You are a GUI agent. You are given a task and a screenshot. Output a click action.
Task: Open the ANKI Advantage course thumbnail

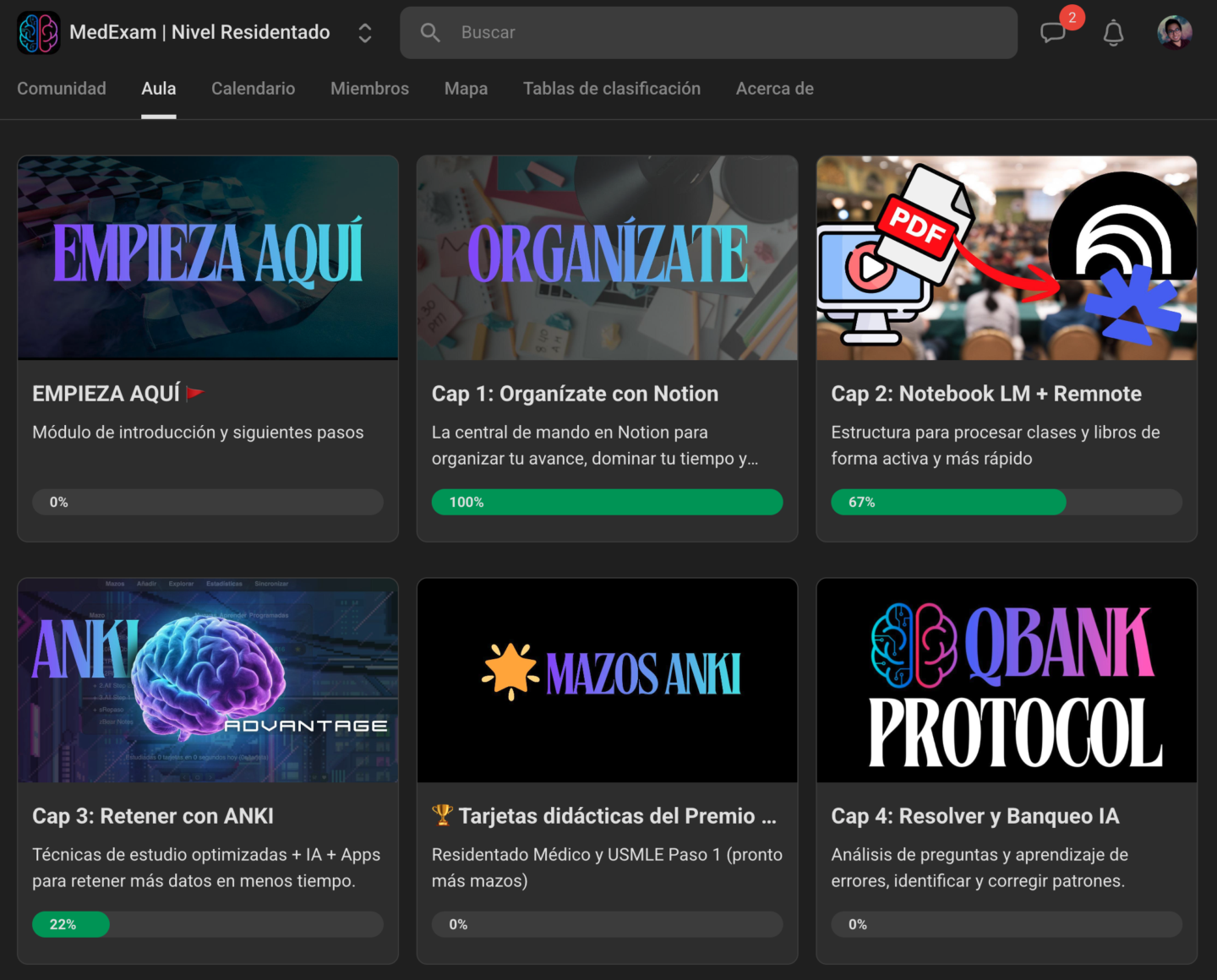pos(208,680)
